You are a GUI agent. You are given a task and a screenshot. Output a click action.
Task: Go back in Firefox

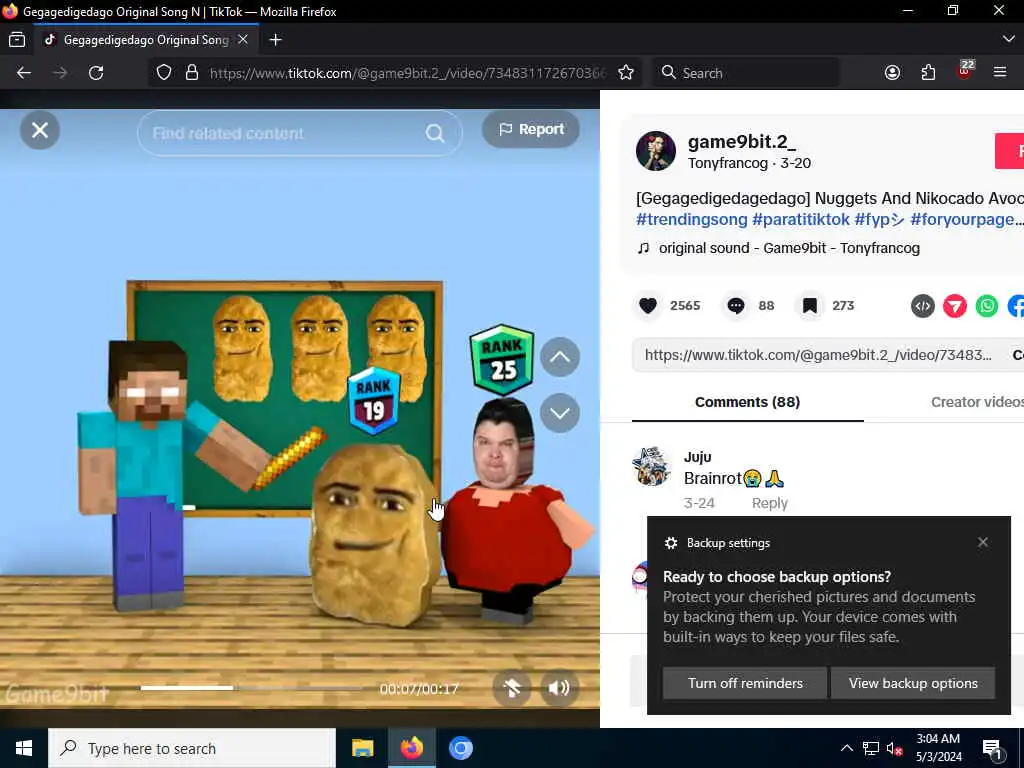24,72
